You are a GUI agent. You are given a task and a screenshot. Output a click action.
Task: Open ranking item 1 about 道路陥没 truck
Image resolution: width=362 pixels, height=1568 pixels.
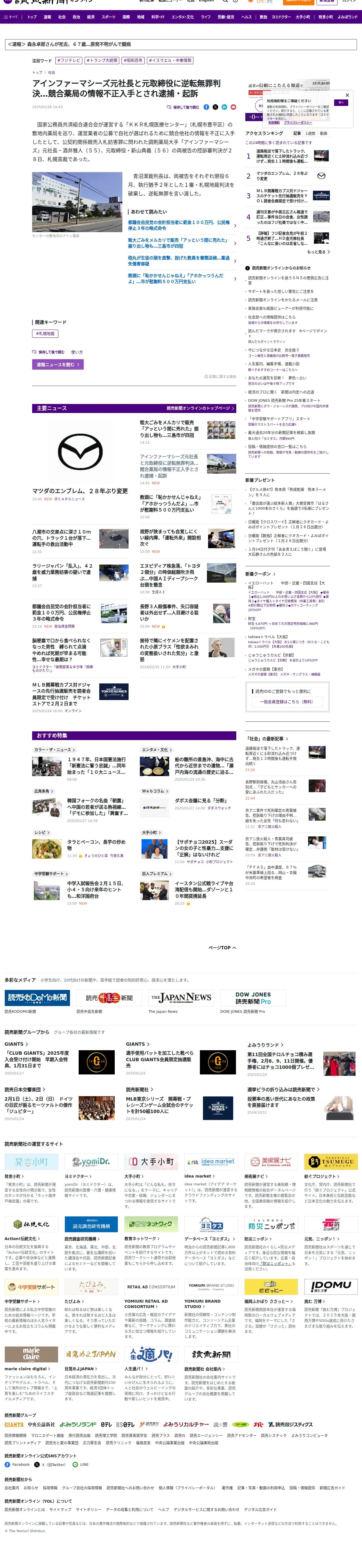pos(287,156)
